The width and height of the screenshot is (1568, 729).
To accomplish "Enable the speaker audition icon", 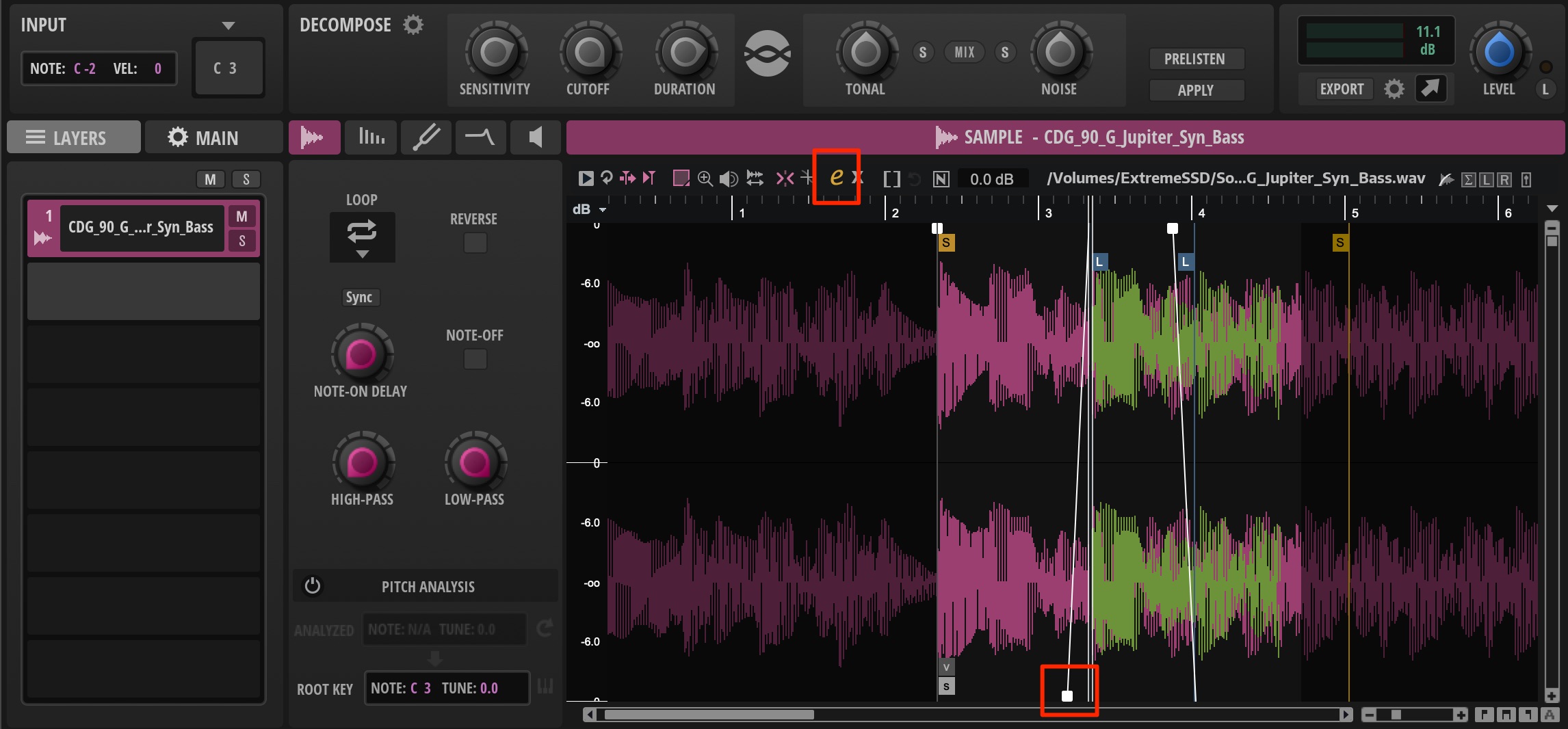I will coord(729,178).
